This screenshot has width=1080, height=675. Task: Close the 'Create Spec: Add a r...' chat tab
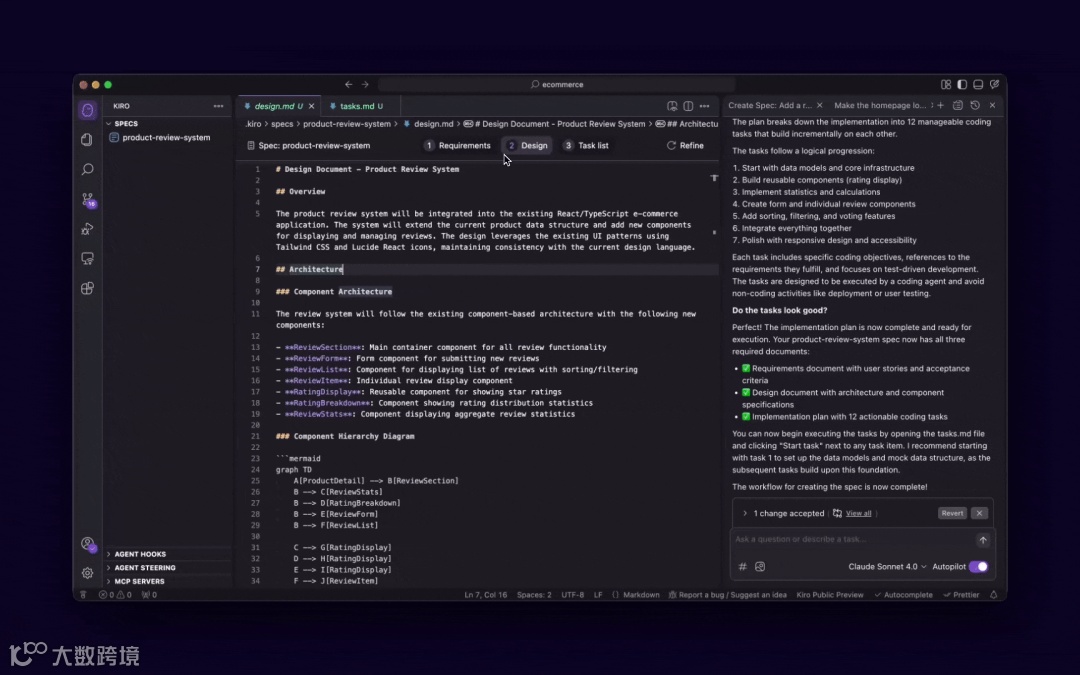[x=820, y=105]
